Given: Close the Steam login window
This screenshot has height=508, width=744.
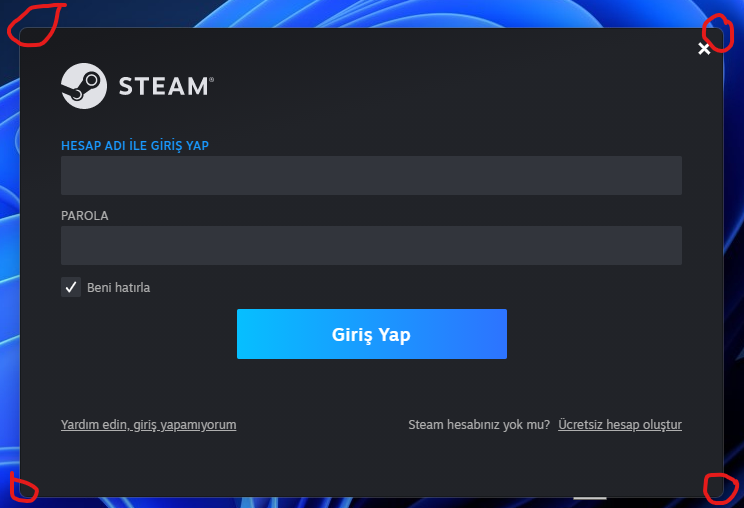Looking at the screenshot, I should (704, 48).
